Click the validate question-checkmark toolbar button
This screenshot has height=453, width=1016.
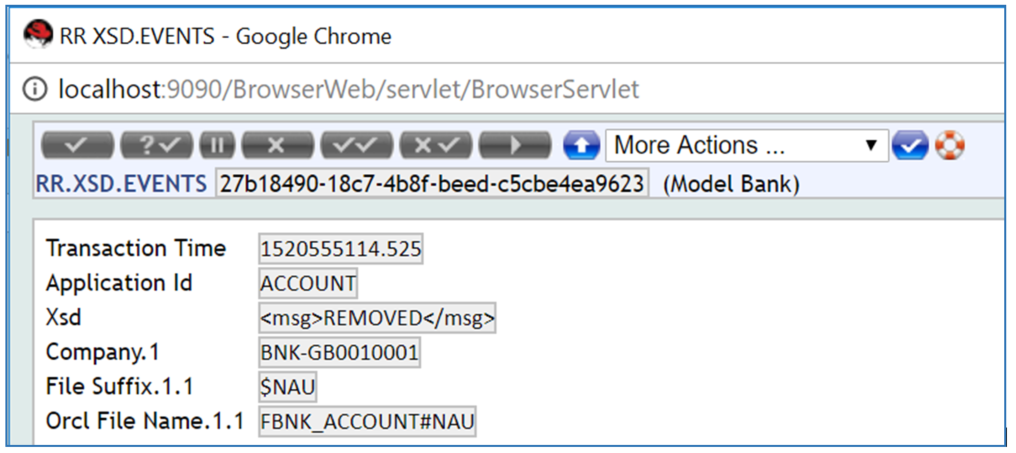tap(157, 145)
